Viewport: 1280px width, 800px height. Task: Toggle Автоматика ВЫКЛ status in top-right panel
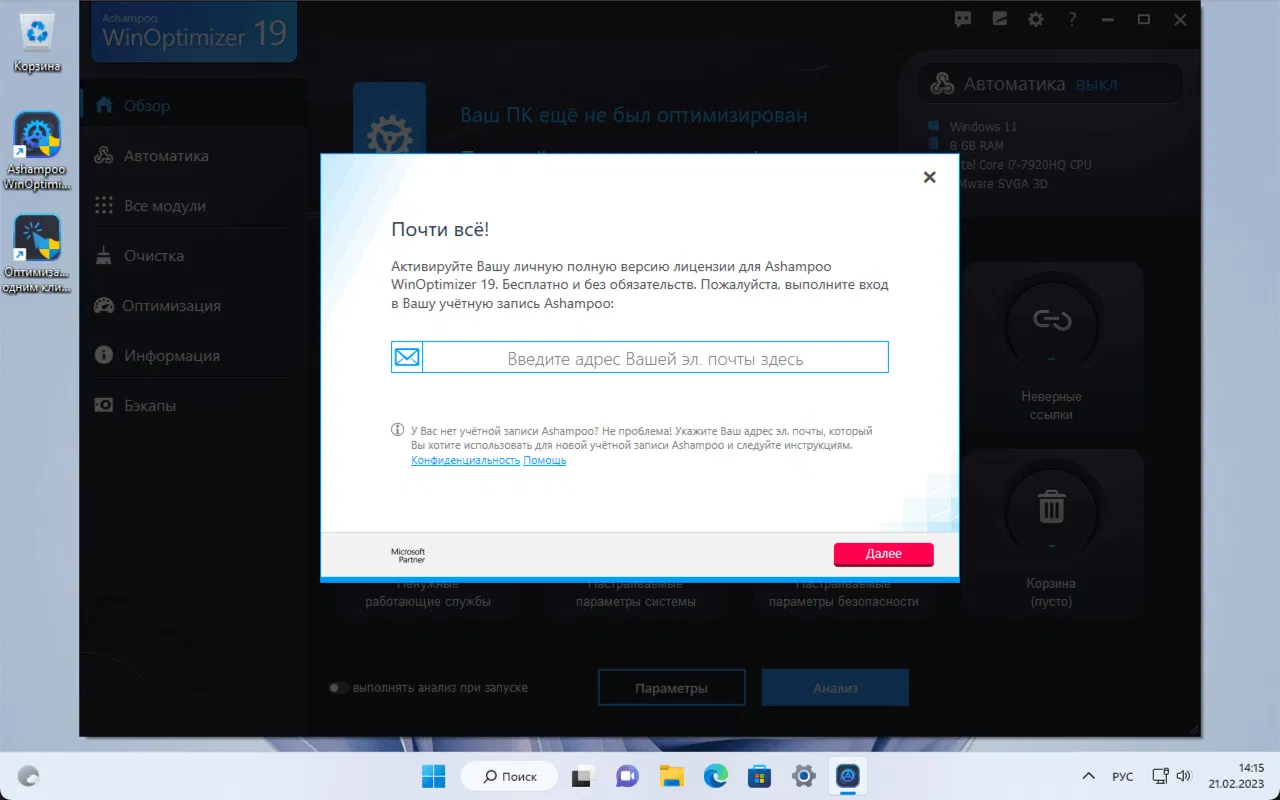point(1050,84)
